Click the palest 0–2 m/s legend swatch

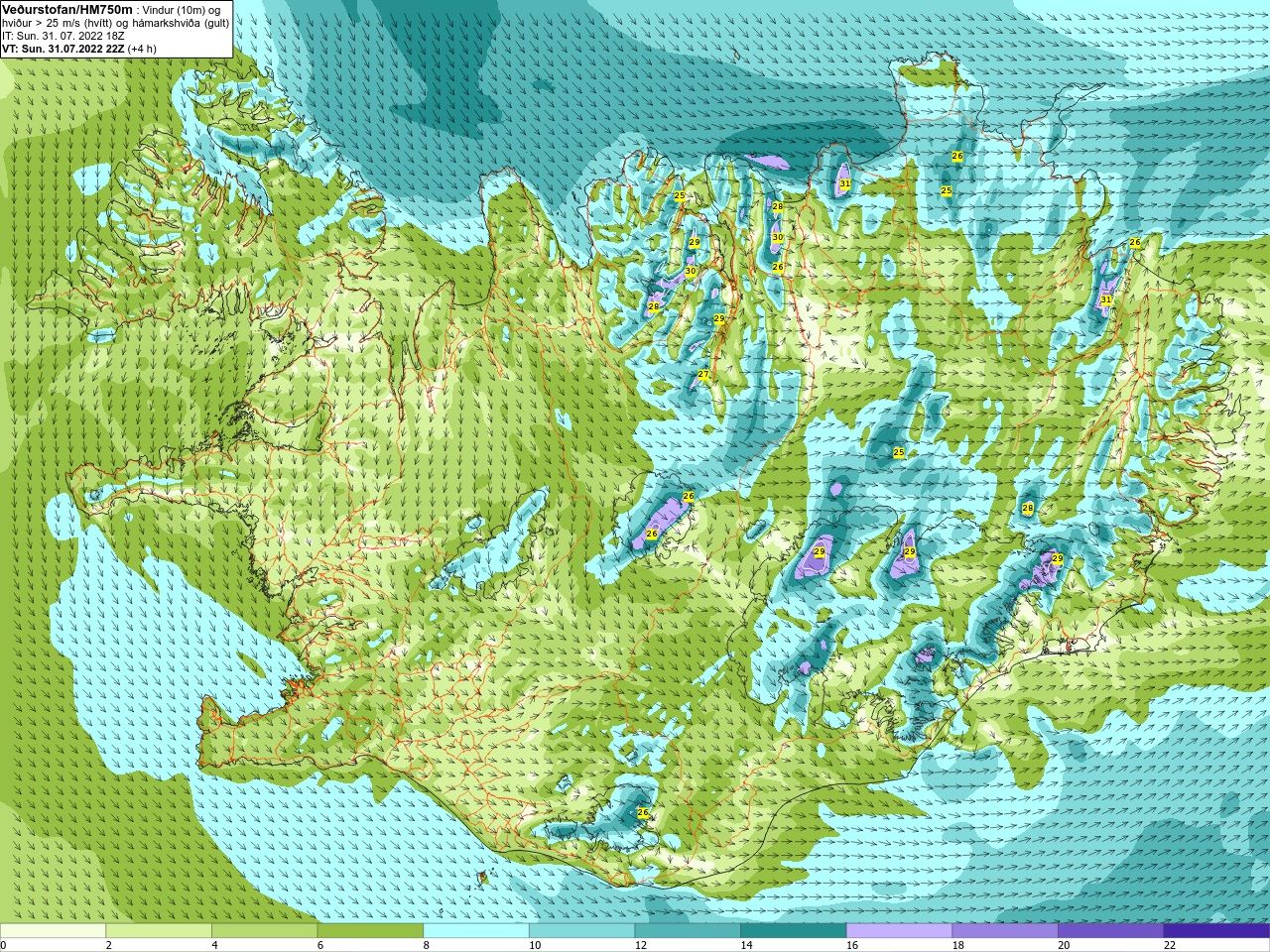pyautogui.click(x=53, y=930)
